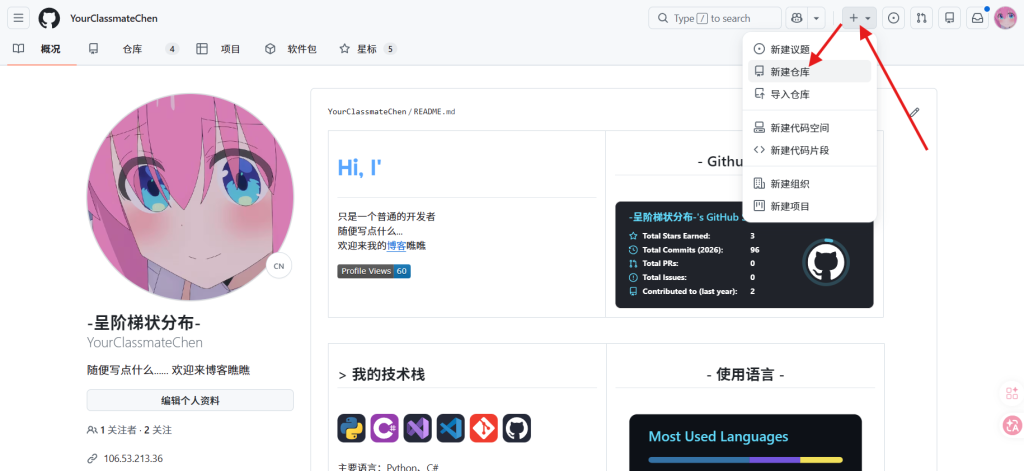Click the 使用语言 heading

(745, 374)
